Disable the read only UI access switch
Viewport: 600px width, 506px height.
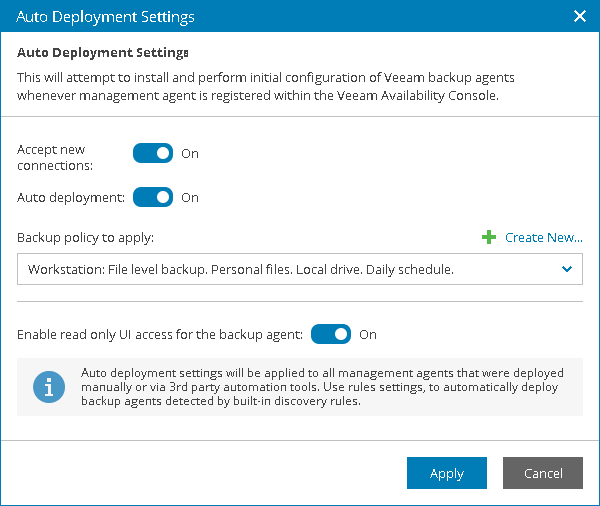[x=331, y=334]
